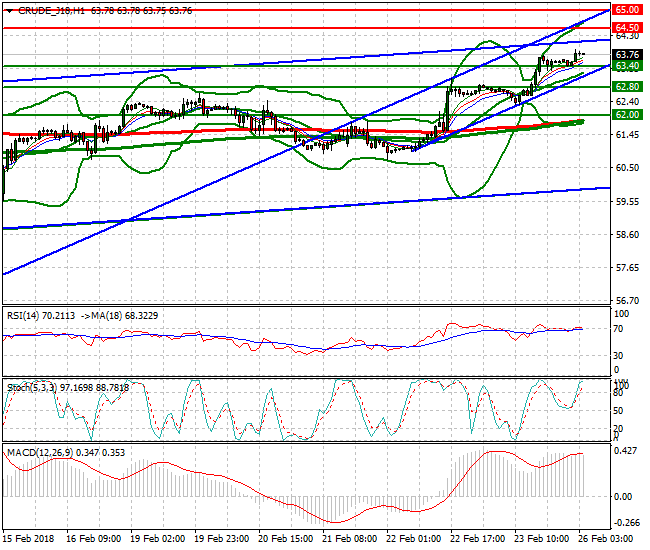Image resolution: width=650 pixels, height=550 pixels.
Task: Click the 15 Feb 2018 date label
Action: (x=29, y=539)
